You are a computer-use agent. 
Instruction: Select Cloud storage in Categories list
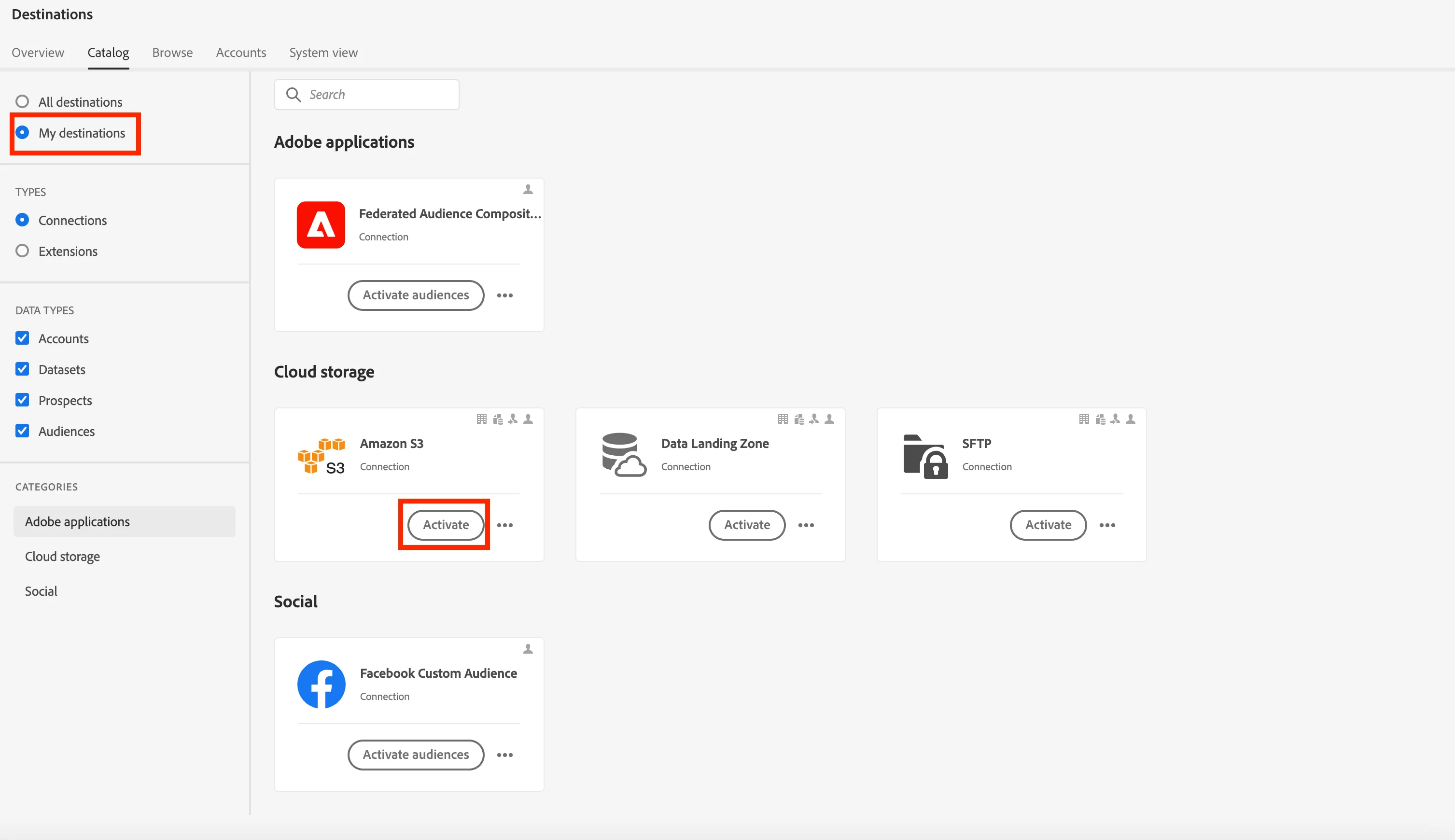coord(125,557)
